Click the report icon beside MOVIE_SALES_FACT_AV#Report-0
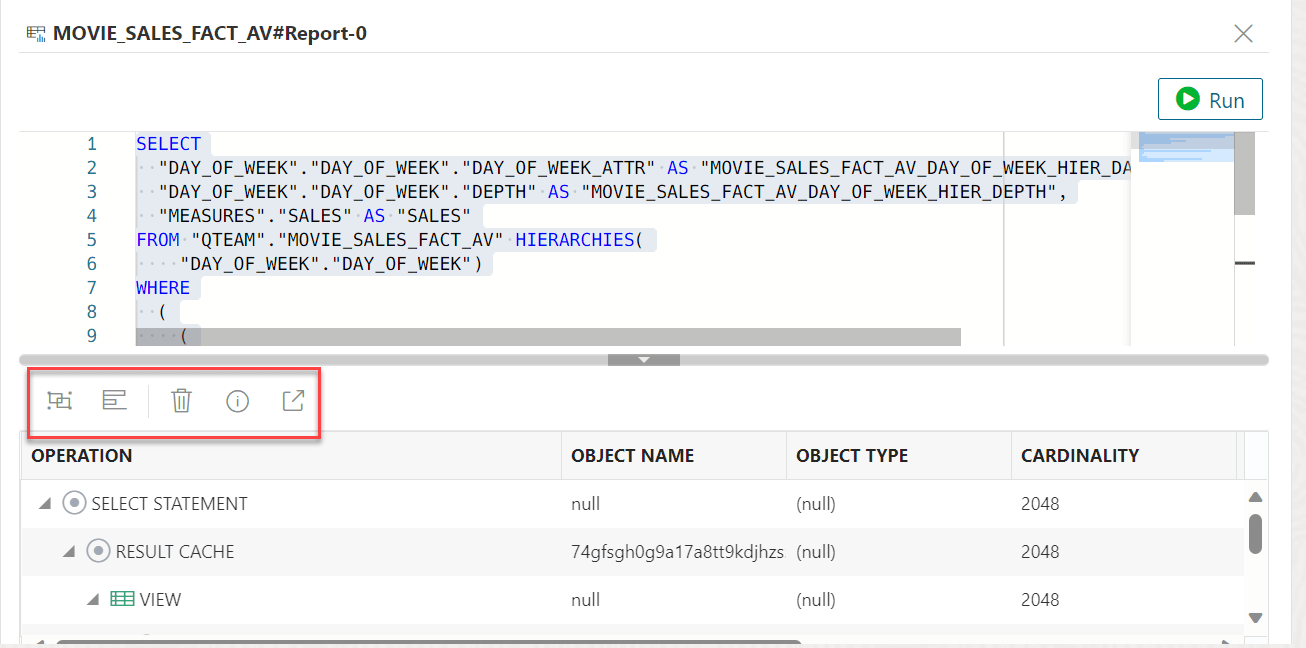 34,33
